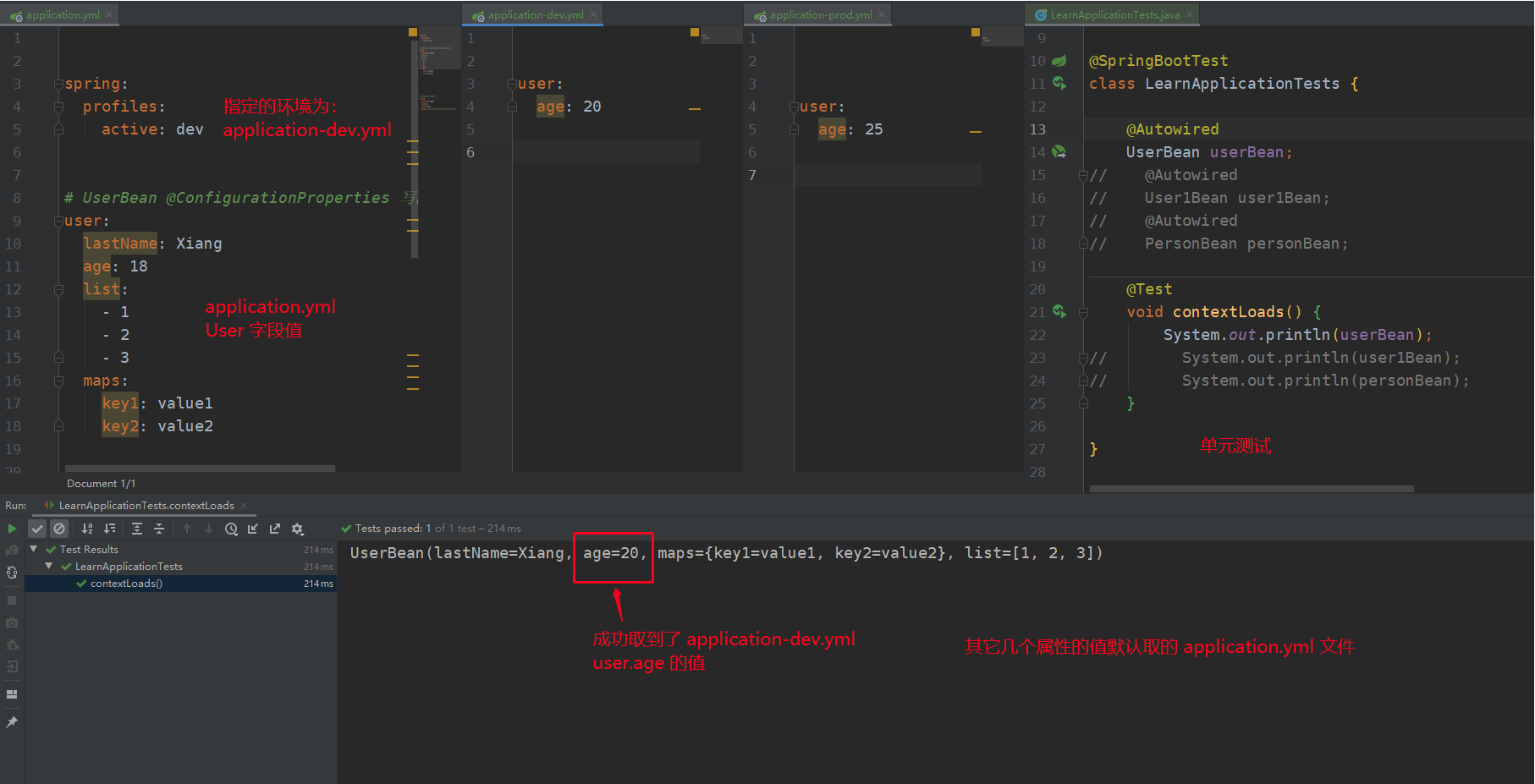Go to previous failed test arrow

(x=187, y=529)
